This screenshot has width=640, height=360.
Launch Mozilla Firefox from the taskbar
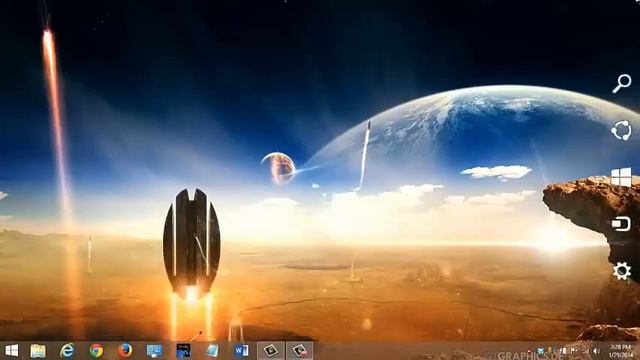[125, 351]
